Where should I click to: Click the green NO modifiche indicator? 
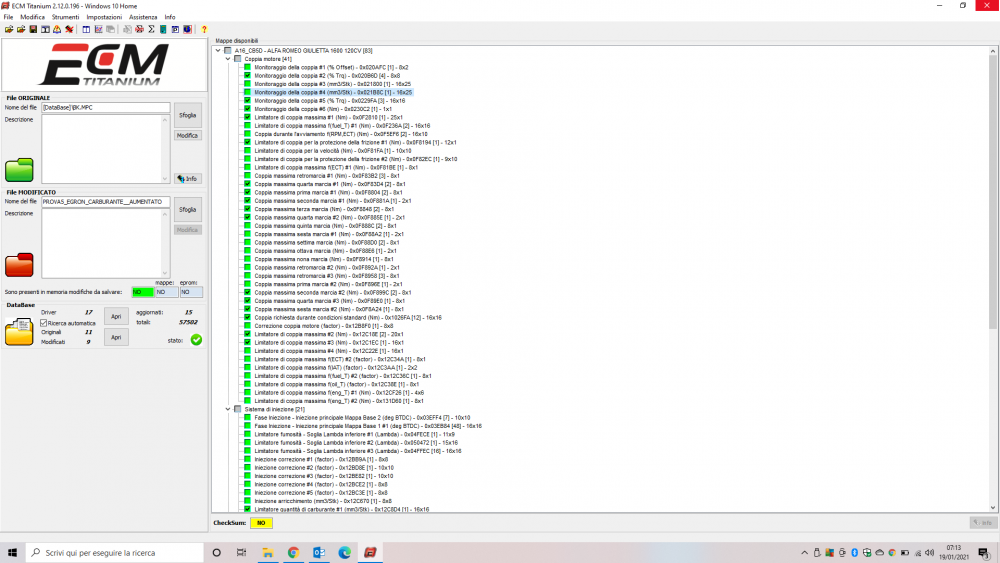click(x=142, y=292)
